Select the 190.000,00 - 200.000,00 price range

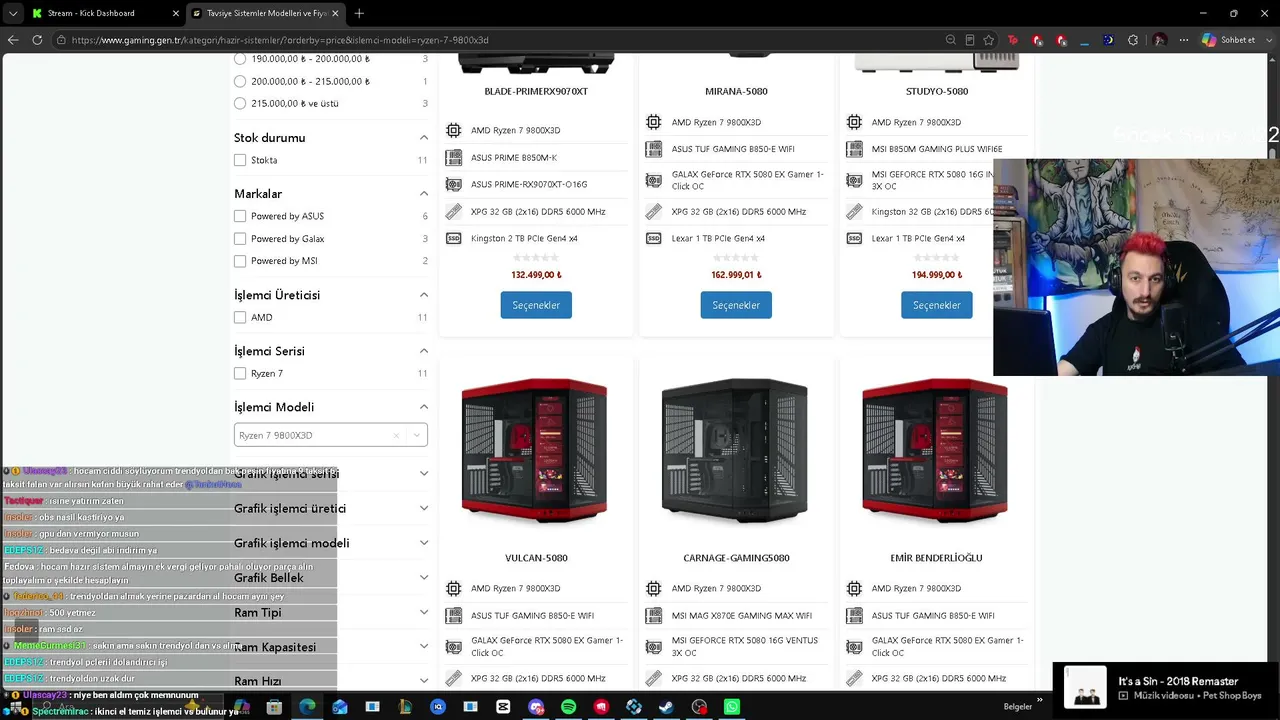click(x=240, y=59)
